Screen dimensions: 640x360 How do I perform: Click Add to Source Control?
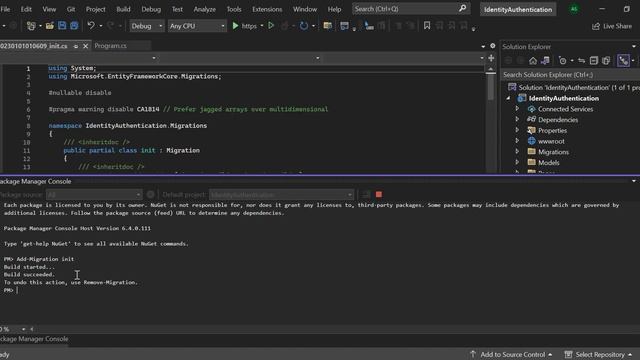pos(512,354)
